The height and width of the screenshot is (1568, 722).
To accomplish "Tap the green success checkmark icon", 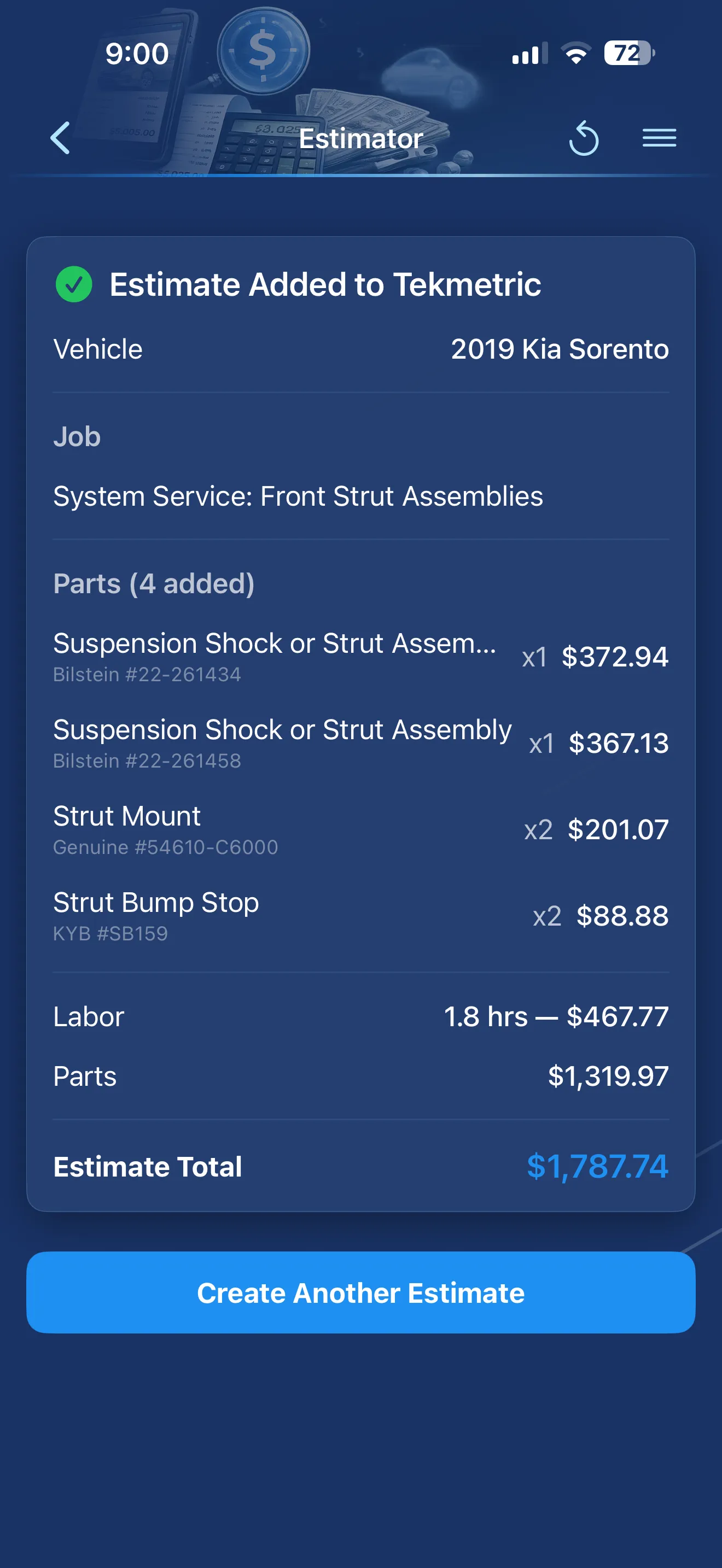I will 73,284.
